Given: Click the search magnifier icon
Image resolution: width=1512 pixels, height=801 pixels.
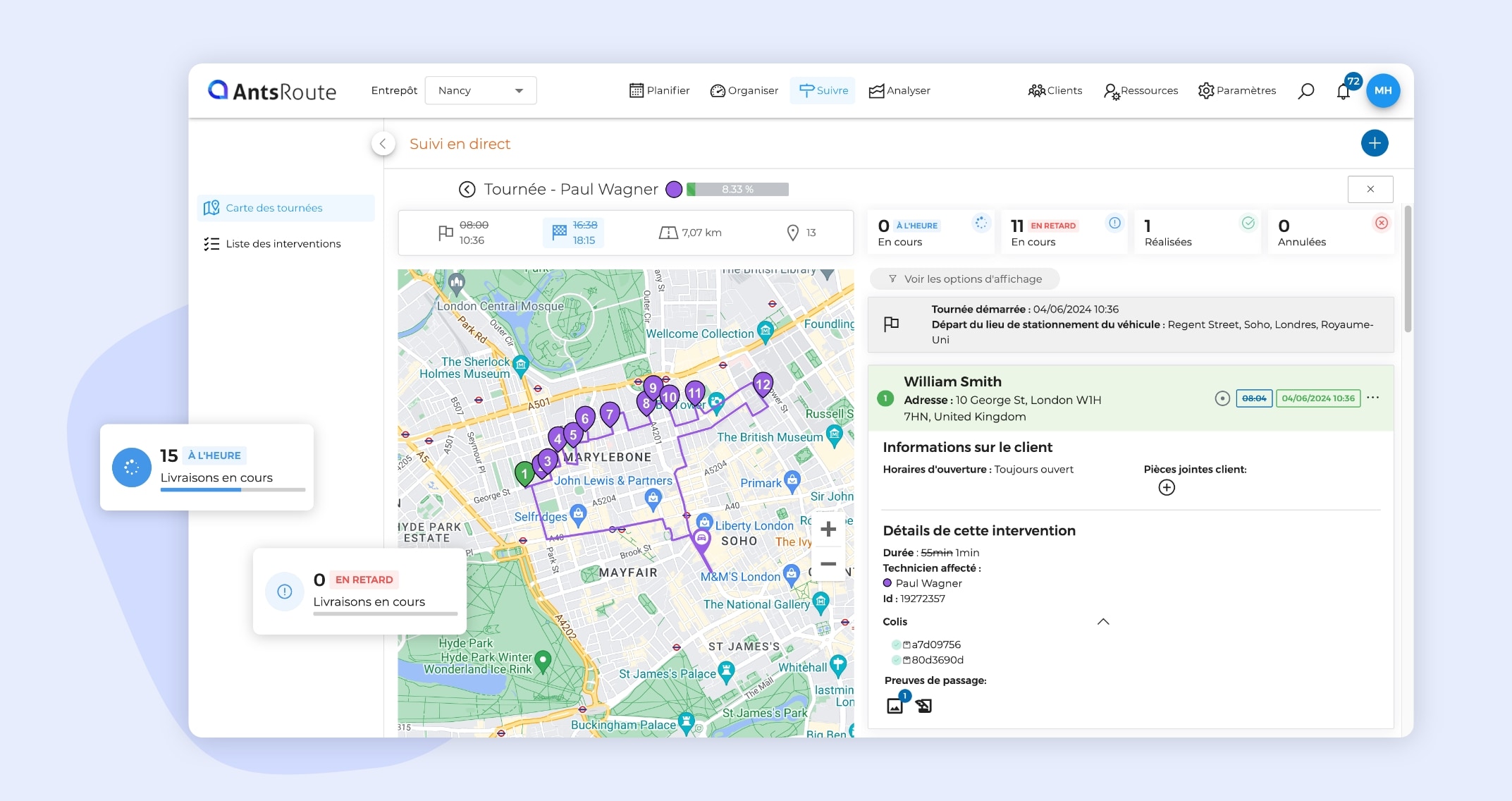Looking at the screenshot, I should tap(1305, 91).
